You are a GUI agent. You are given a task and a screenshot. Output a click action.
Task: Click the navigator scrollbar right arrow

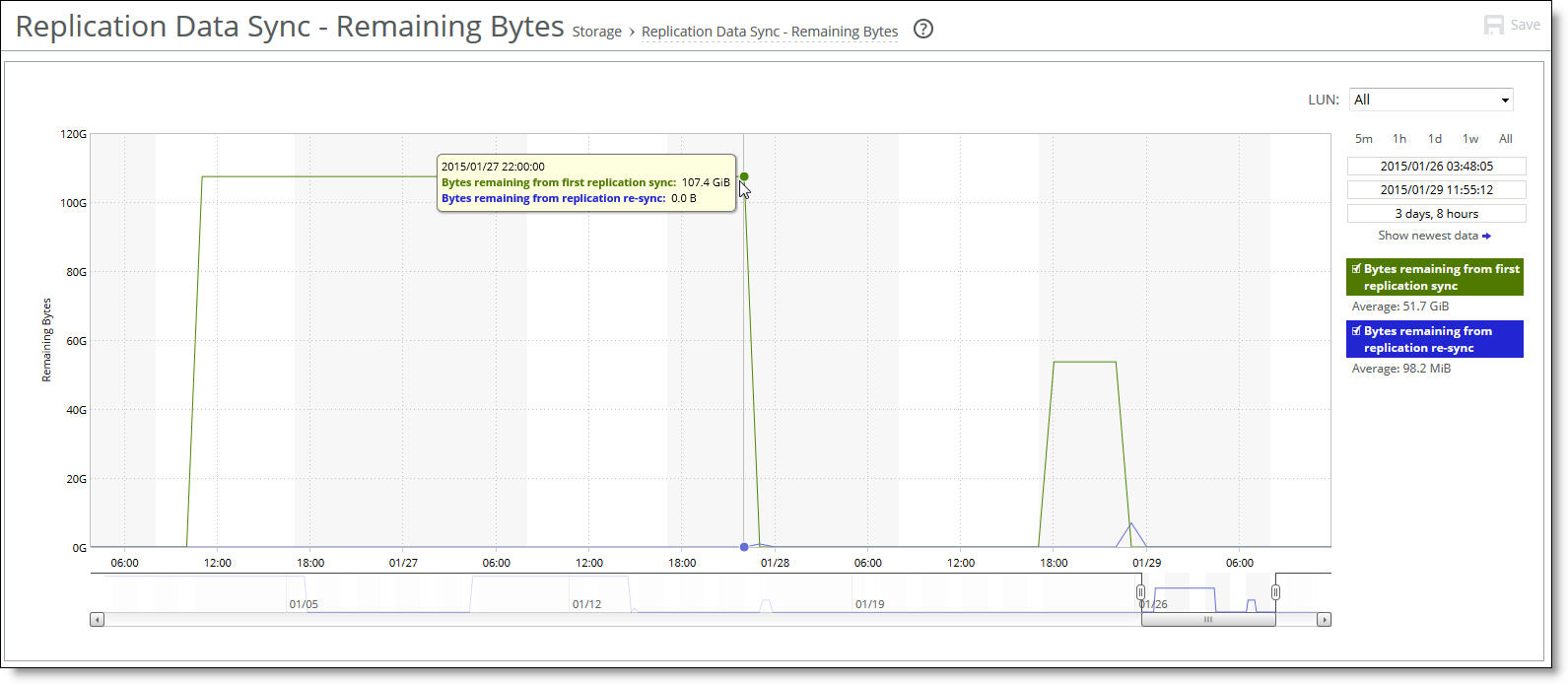pos(1324,620)
